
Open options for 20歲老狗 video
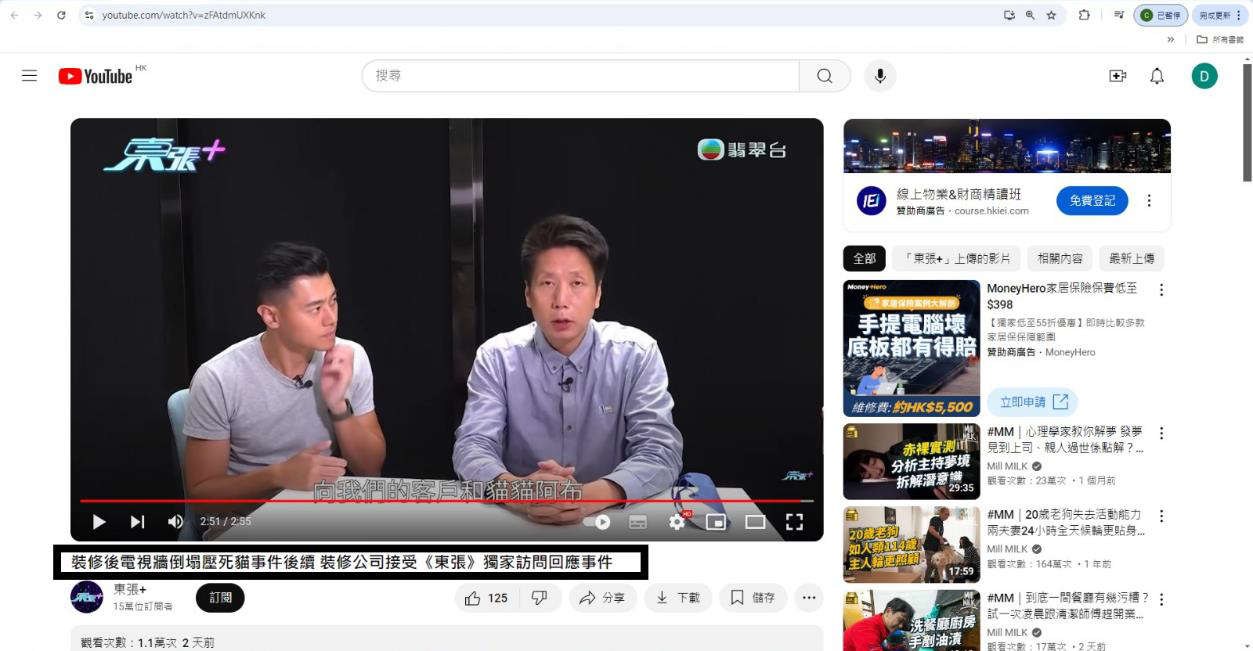[1161, 516]
